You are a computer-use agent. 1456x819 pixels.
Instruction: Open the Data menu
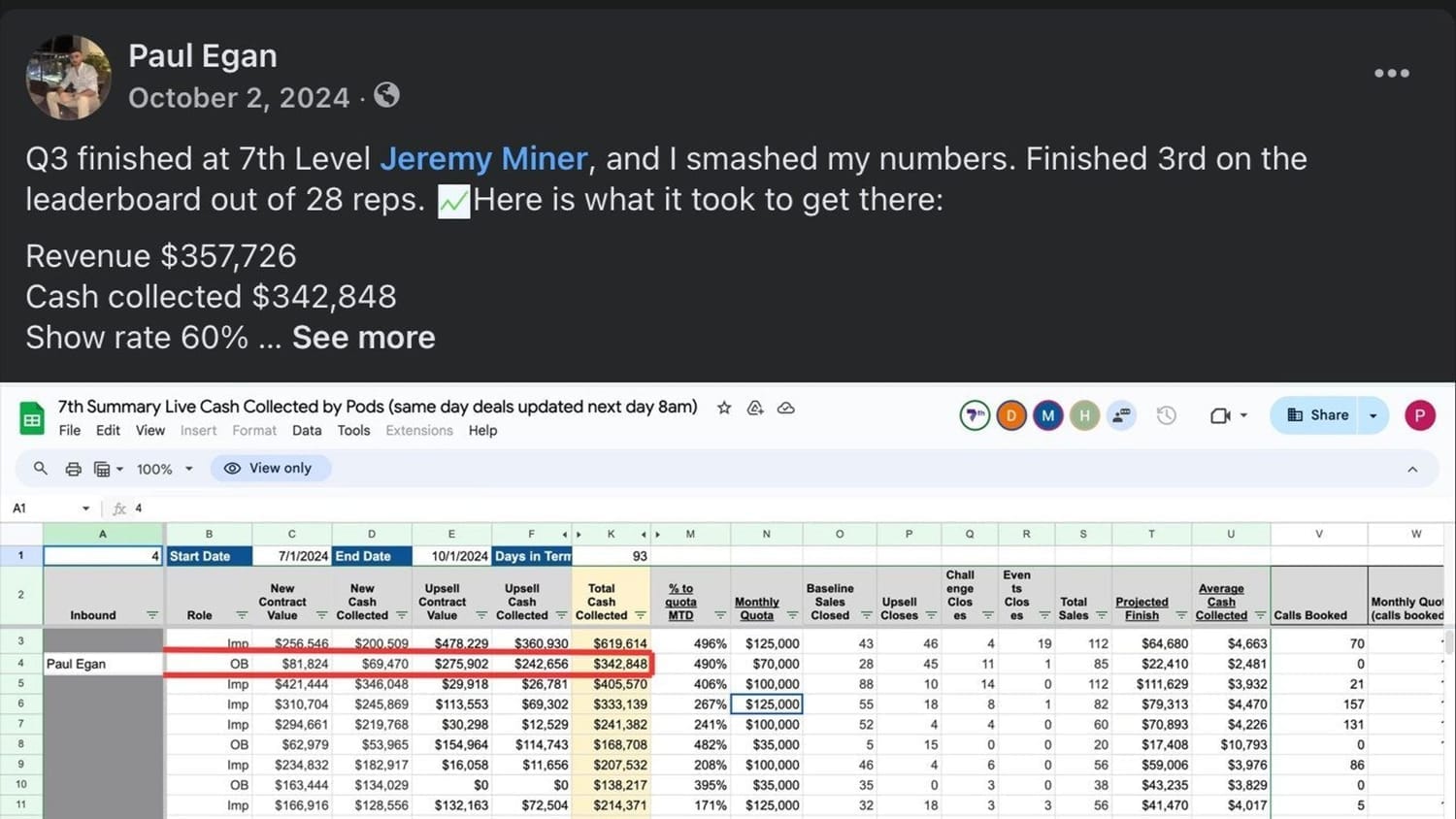click(307, 431)
